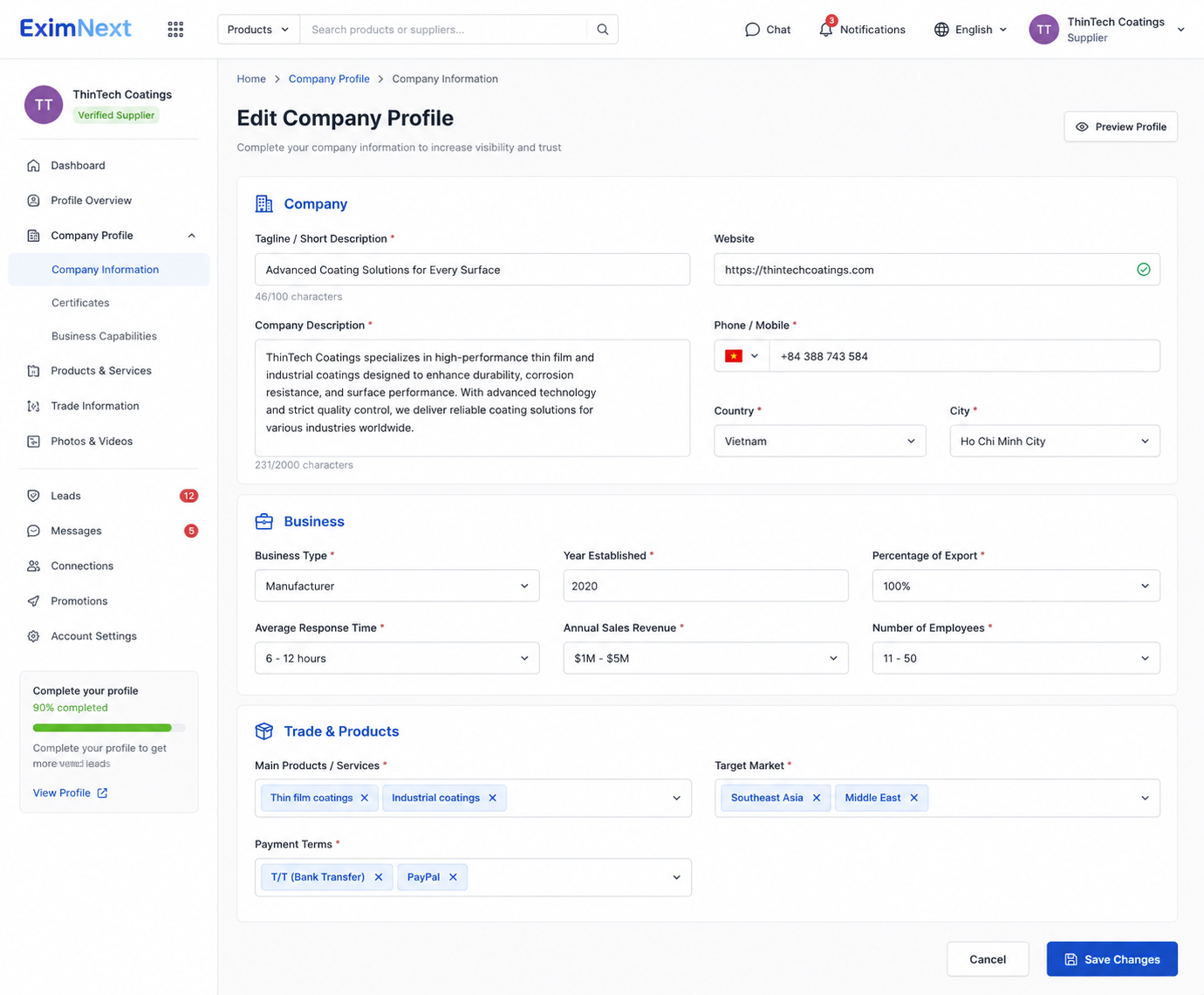The width and height of the screenshot is (1204, 995).
Task: Remove the Thin film coatings tag
Action: click(x=365, y=798)
